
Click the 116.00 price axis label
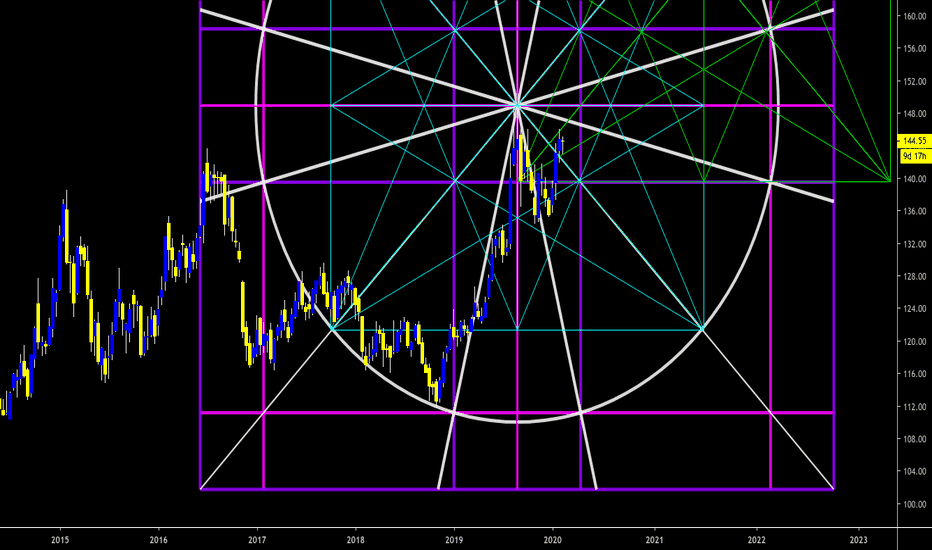(x=915, y=374)
